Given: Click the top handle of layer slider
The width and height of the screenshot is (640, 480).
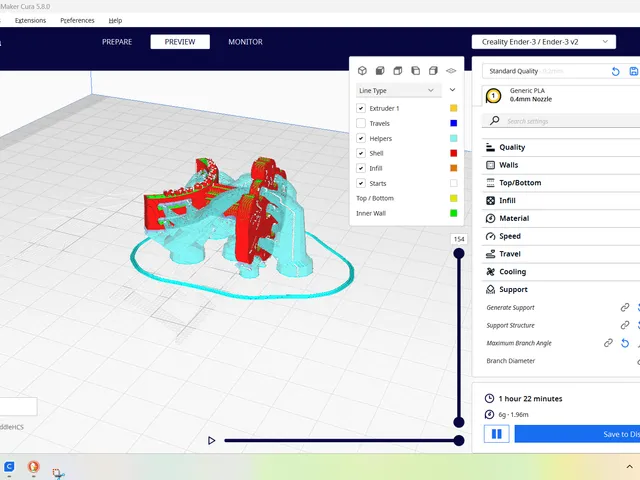Looking at the screenshot, I should click(x=459, y=253).
